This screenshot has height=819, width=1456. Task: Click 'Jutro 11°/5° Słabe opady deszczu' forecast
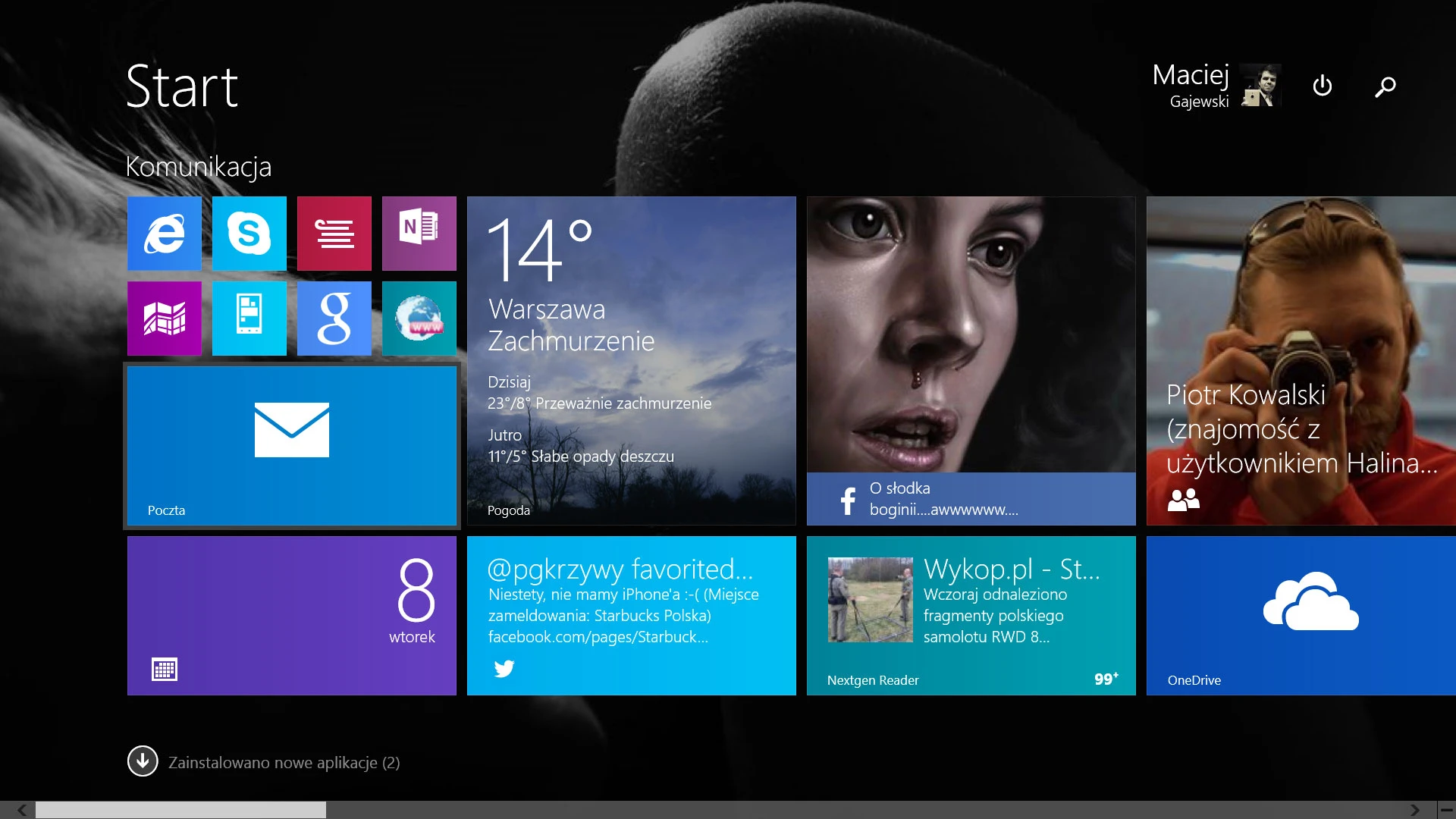pos(581,446)
